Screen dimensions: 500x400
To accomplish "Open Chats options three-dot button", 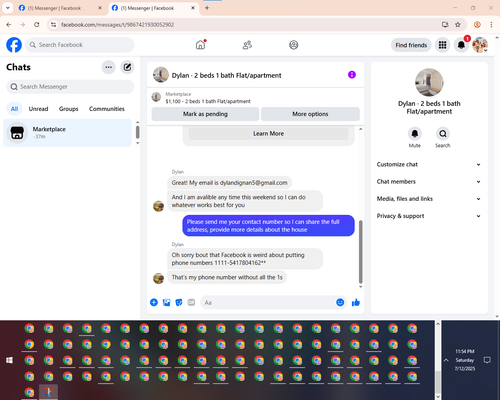I will coord(108,67).
